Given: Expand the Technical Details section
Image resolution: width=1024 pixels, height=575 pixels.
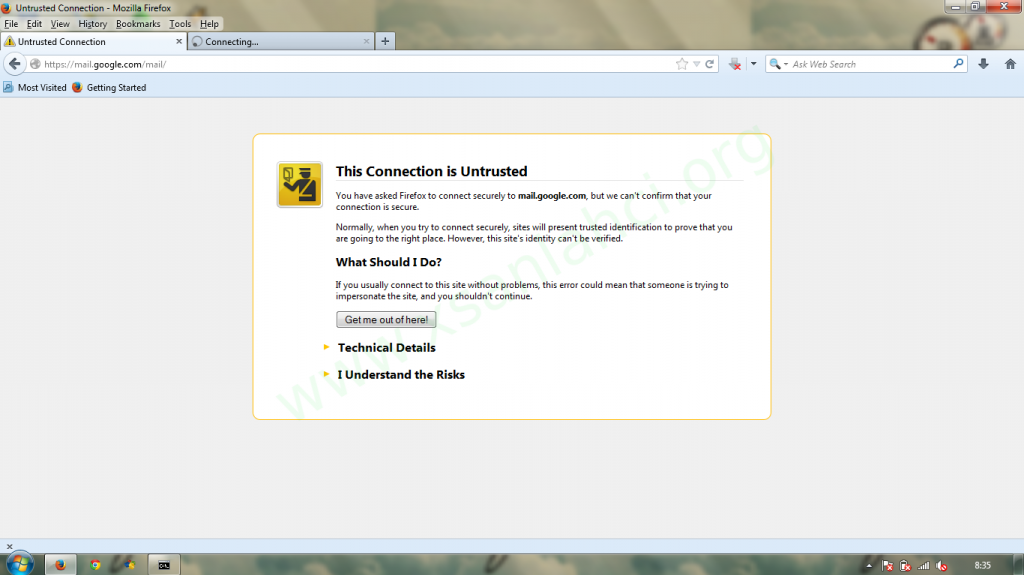Looking at the screenshot, I should click(386, 348).
